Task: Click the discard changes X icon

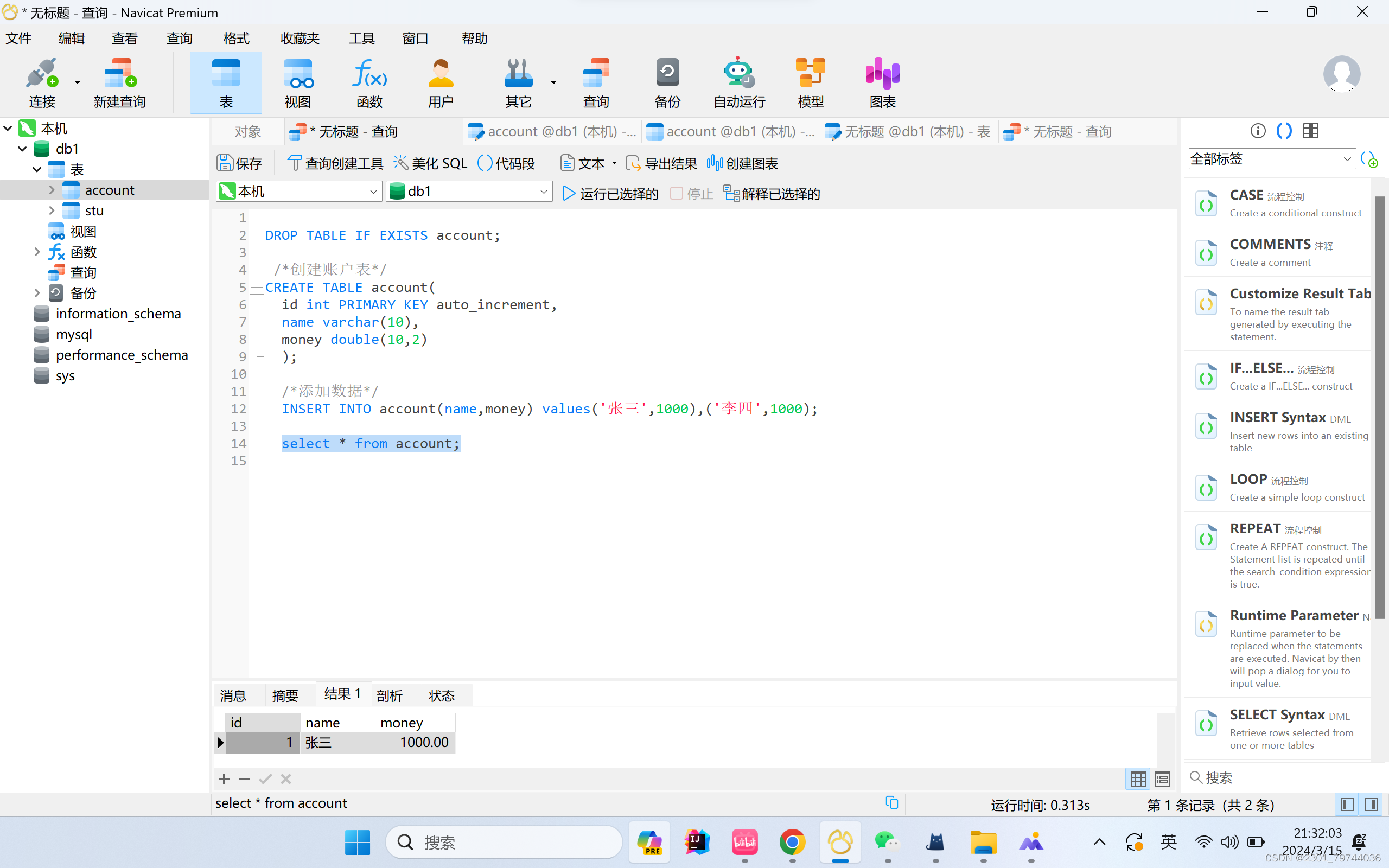Action: pyautogui.click(x=286, y=779)
